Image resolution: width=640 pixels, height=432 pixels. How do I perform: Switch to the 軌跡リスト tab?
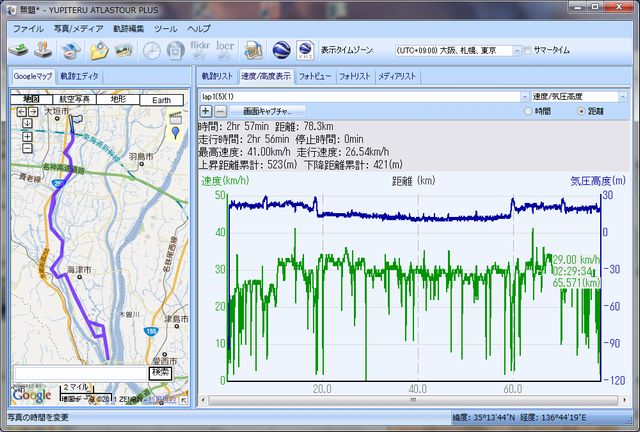pyautogui.click(x=217, y=76)
